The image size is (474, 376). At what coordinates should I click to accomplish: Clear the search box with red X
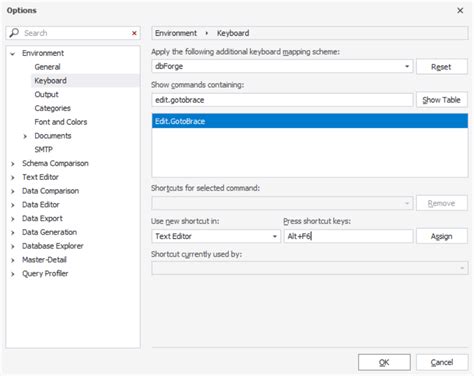pos(134,33)
